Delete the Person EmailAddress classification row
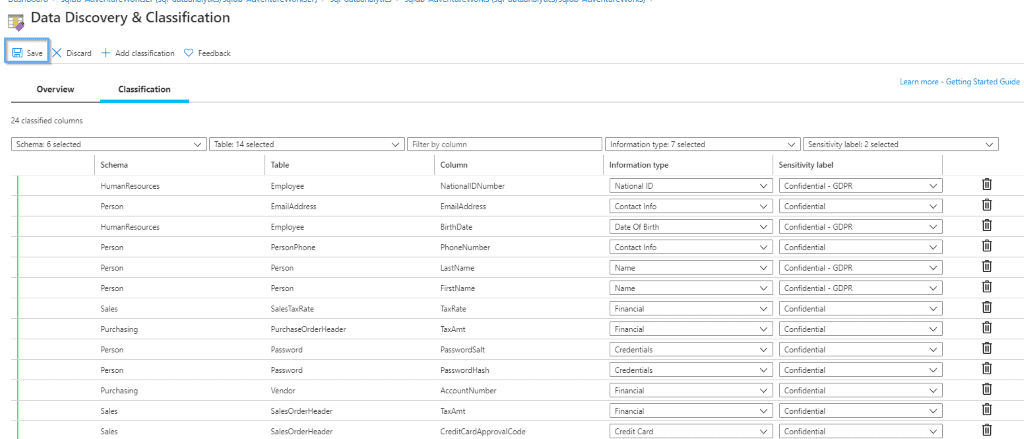Screen dimensions: 1024x439 (x=987, y=206)
